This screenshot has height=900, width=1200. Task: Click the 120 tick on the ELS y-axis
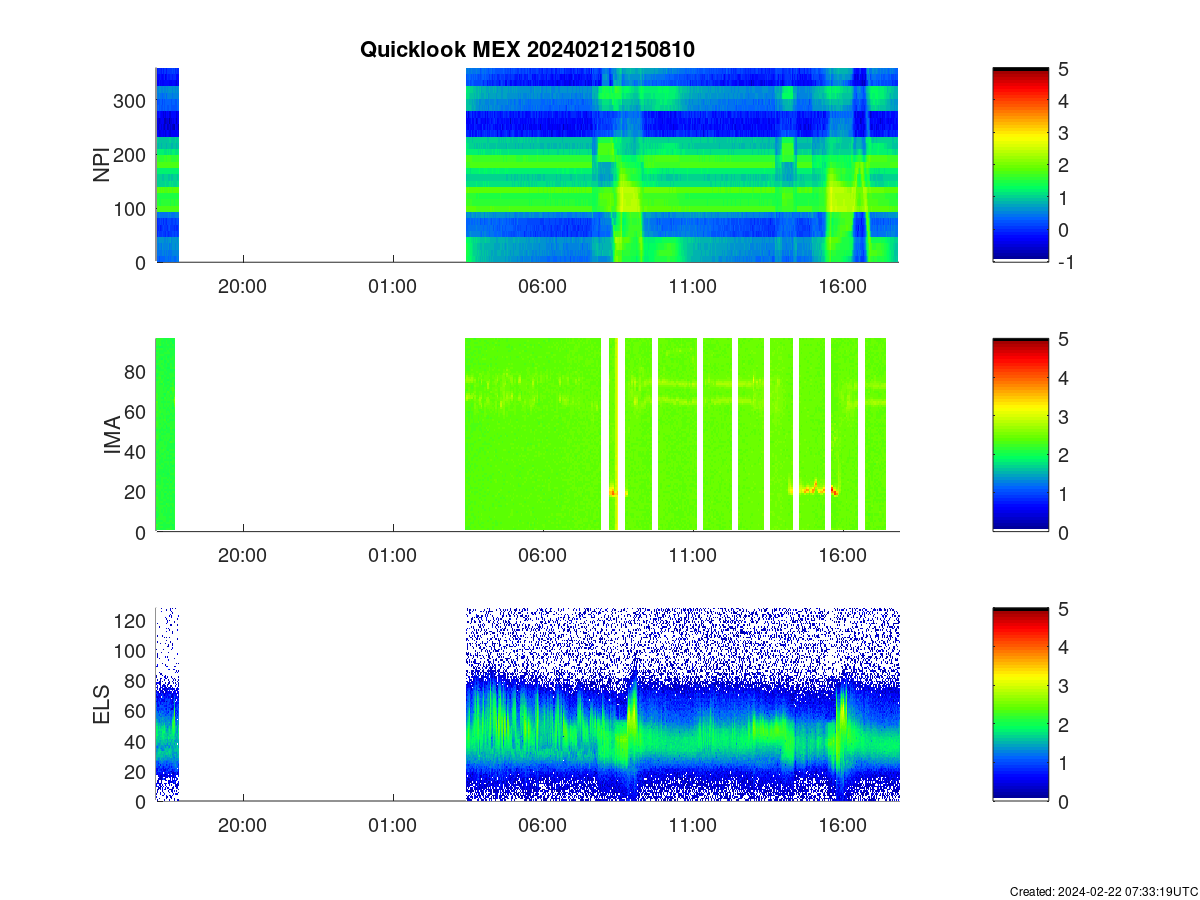[130, 621]
